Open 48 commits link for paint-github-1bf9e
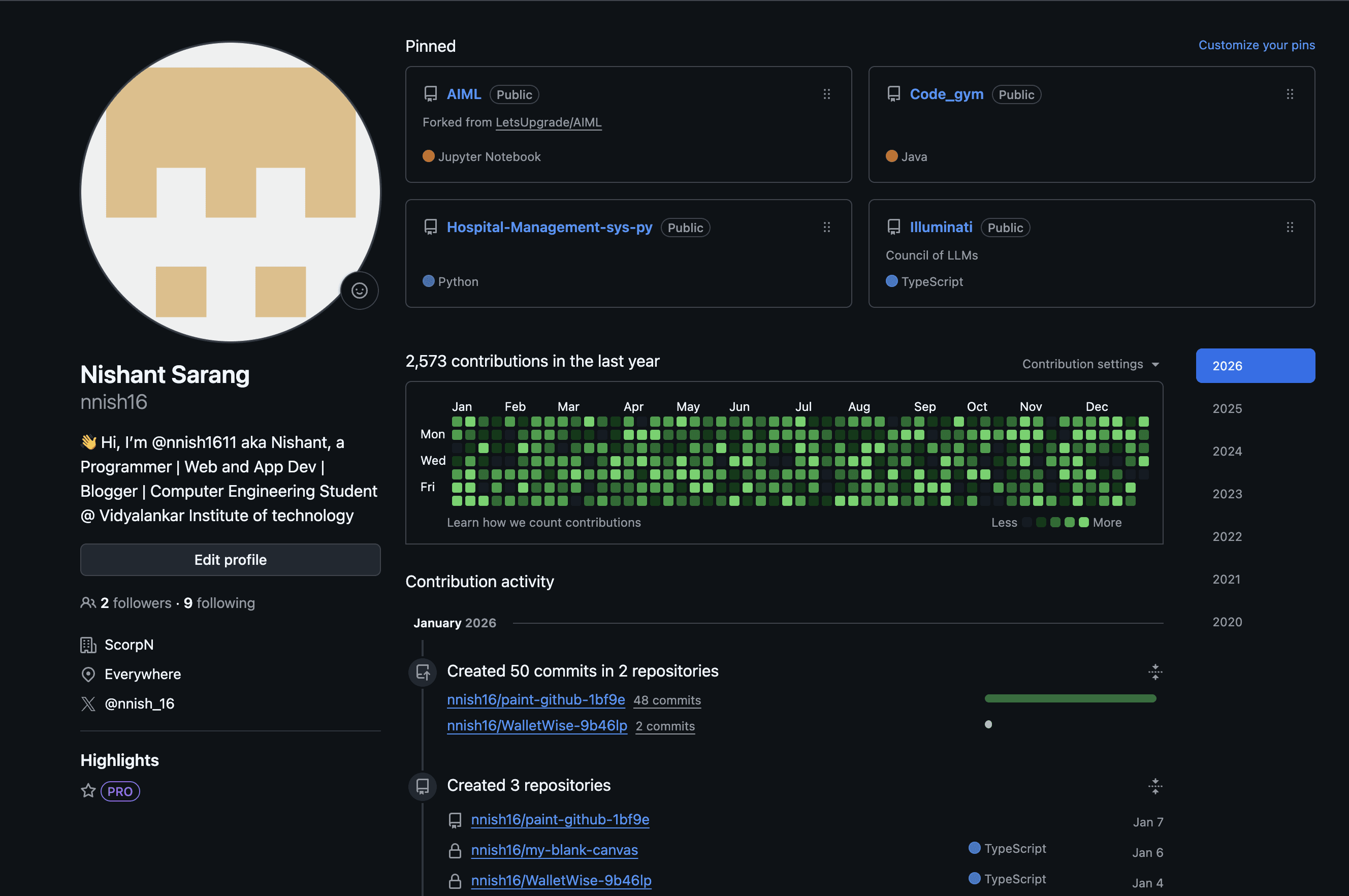Viewport: 1349px width, 896px height. pos(667,700)
